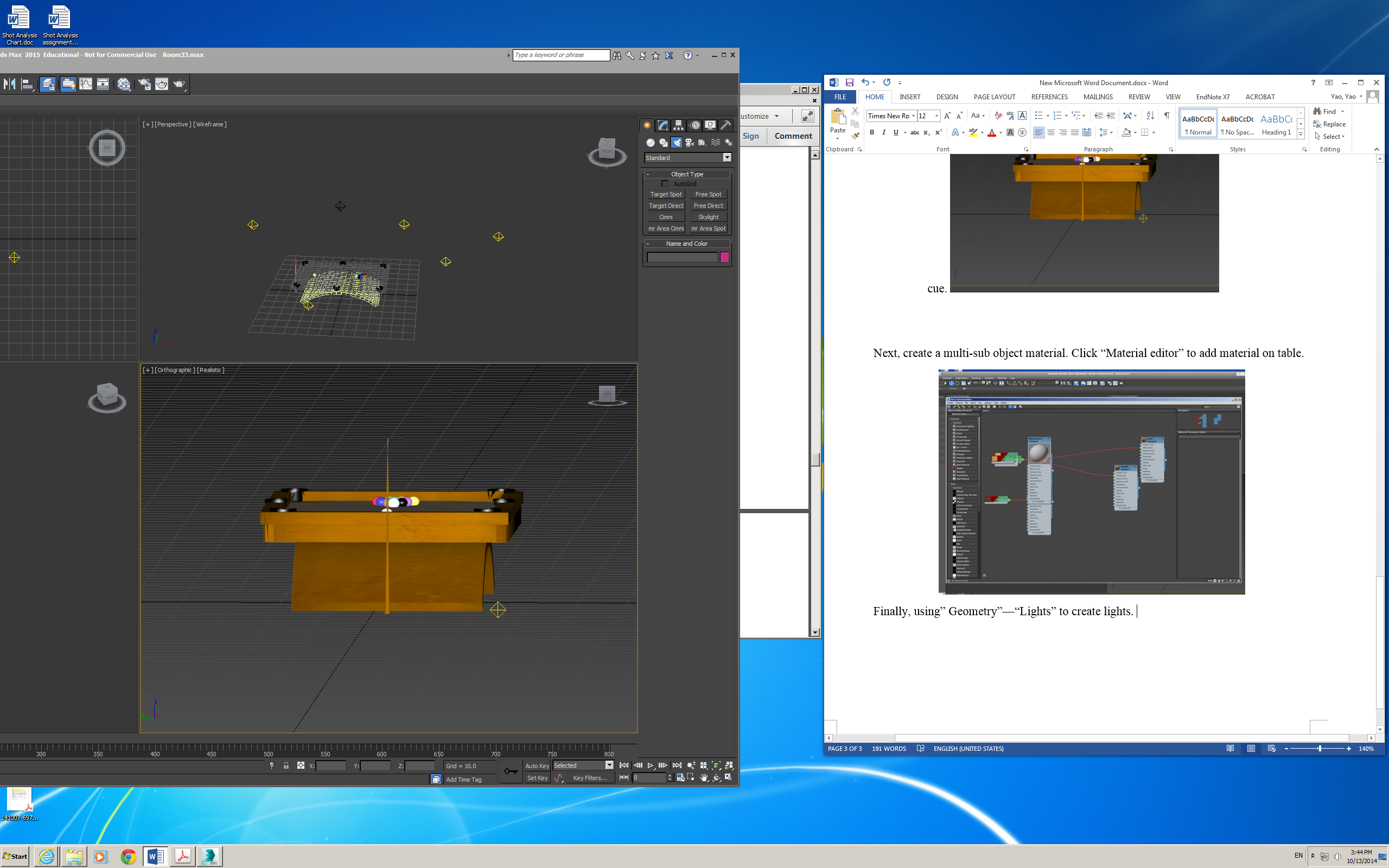The width and height of the screenshot is (1389, 868).
Task: Open the Word INSERT ribbon tab
Action: [x=910, y=97]
